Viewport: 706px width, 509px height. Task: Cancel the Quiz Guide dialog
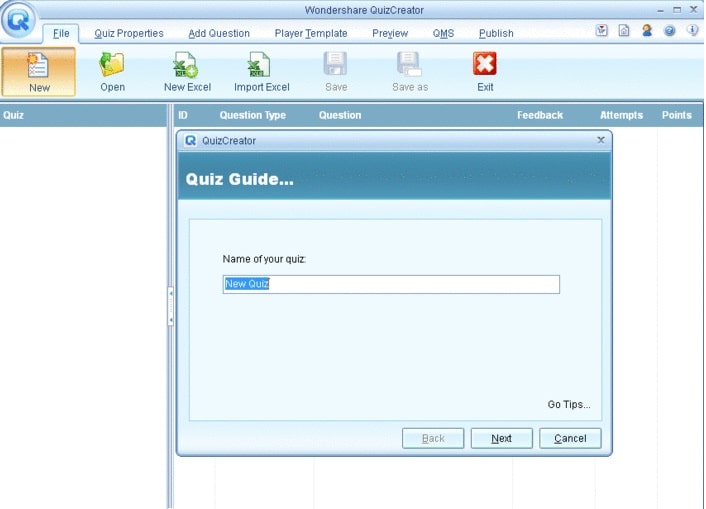click(570, 438)
